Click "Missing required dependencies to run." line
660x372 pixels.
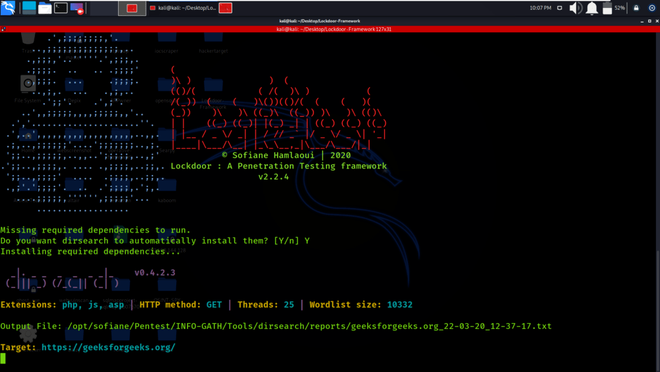96,230
